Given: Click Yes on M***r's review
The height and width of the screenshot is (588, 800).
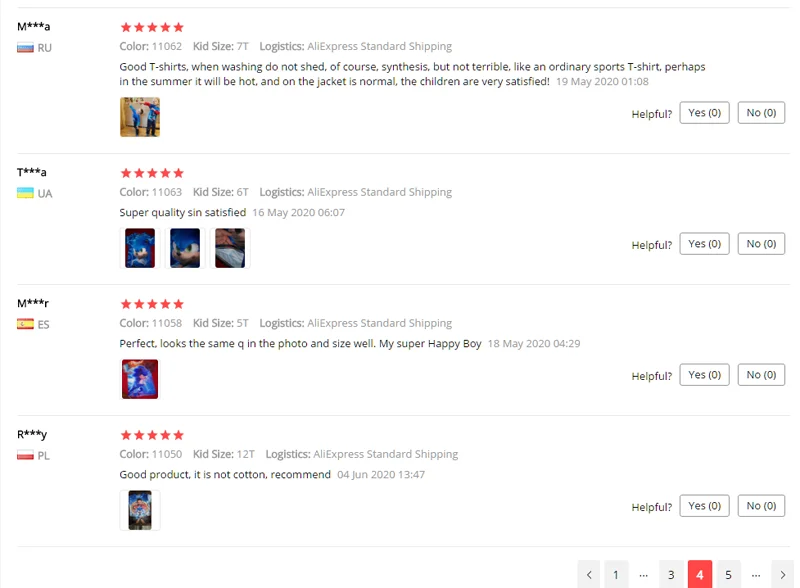Looking at the screenshot, I should pyautogui.click(x=704, y=375).
